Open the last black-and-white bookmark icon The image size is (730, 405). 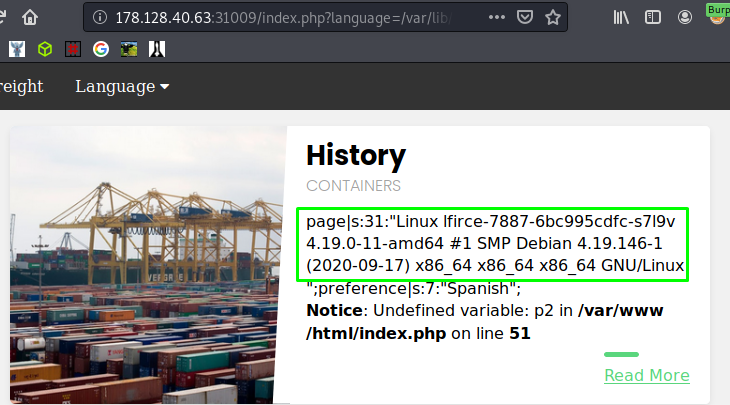157,47
